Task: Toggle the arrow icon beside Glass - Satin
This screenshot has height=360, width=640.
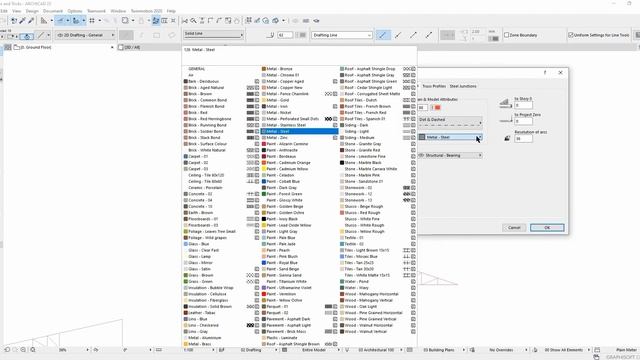Action: 257,269
